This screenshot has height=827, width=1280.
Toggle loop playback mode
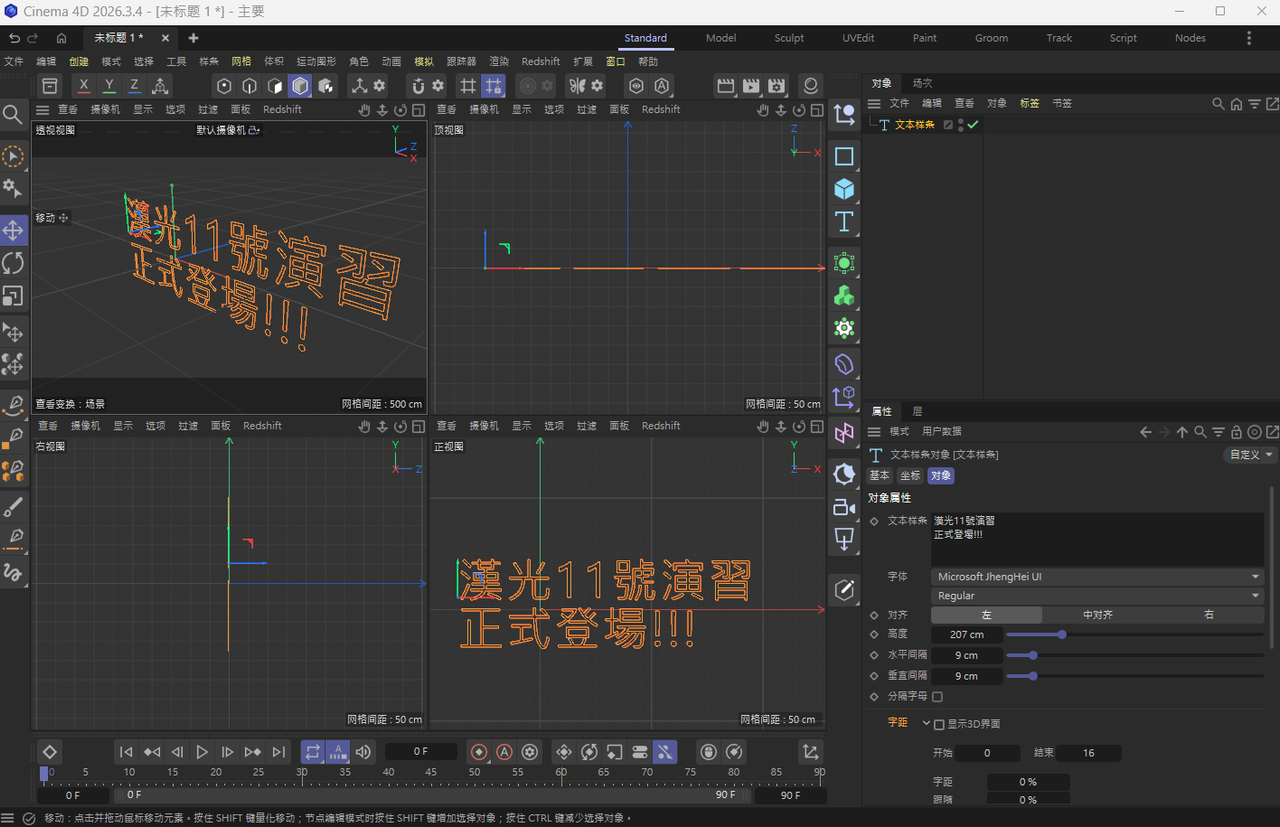(x=313, y=752)
